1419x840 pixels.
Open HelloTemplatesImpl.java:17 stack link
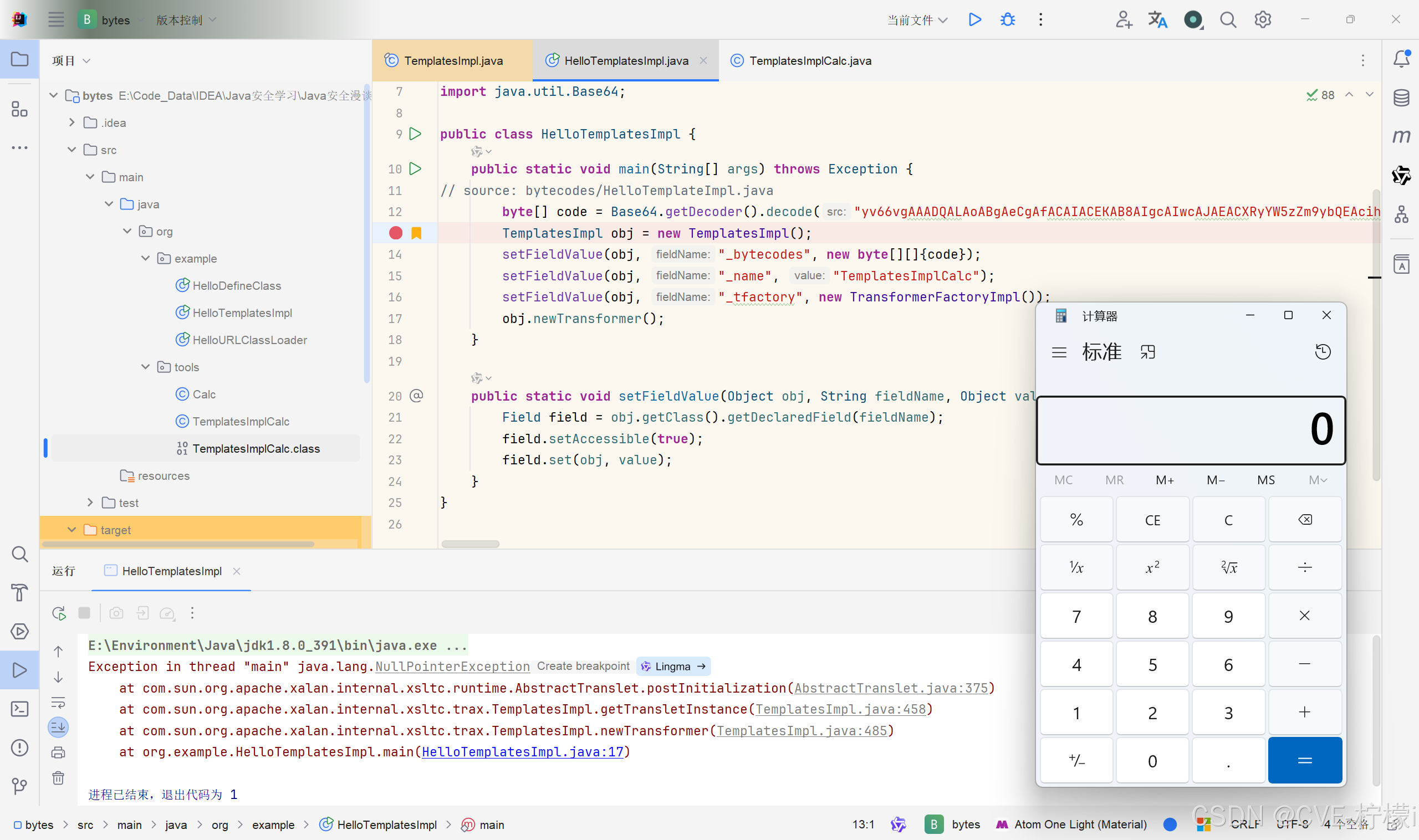point(522,752)
